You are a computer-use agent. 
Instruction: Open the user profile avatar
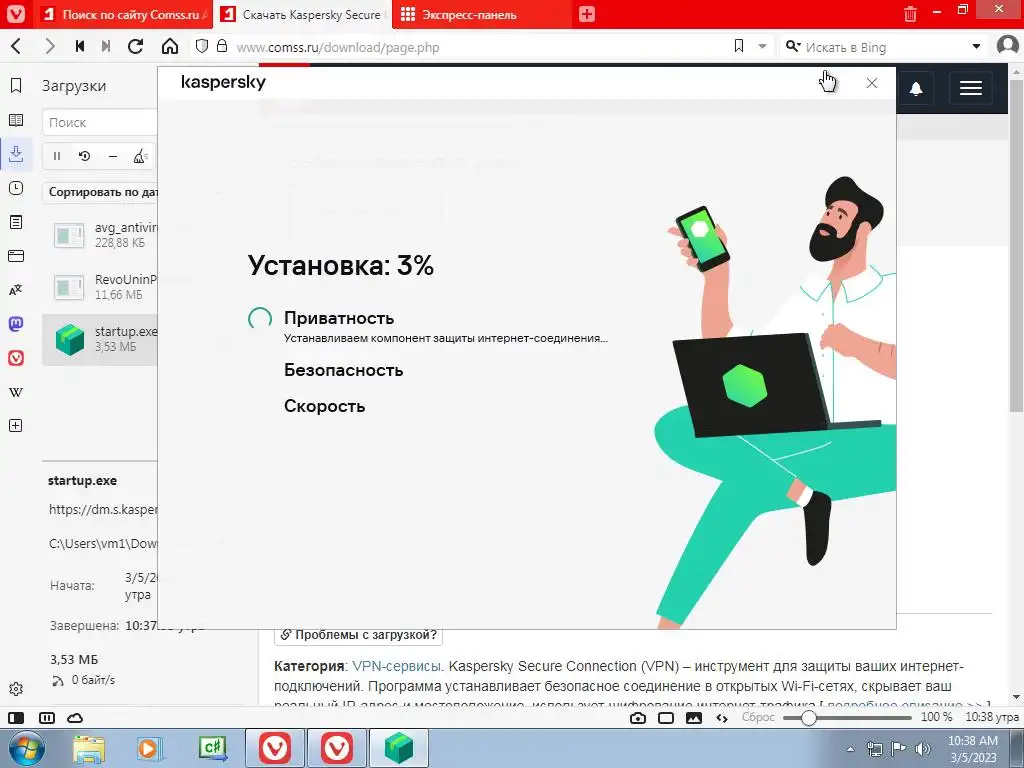1008,46
